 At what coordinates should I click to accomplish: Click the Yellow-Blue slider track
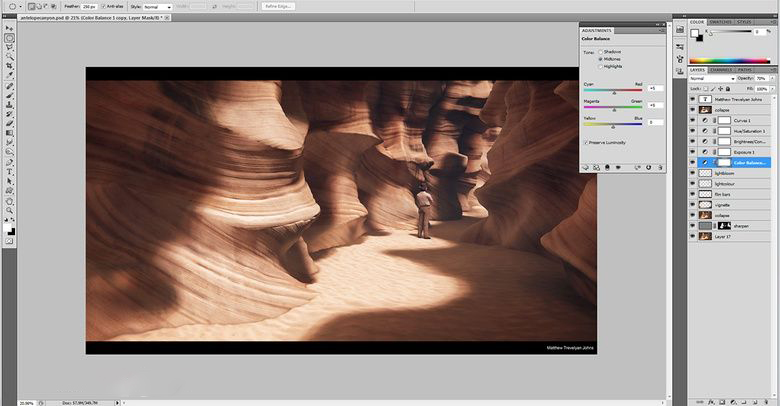[x=612, y=124]
